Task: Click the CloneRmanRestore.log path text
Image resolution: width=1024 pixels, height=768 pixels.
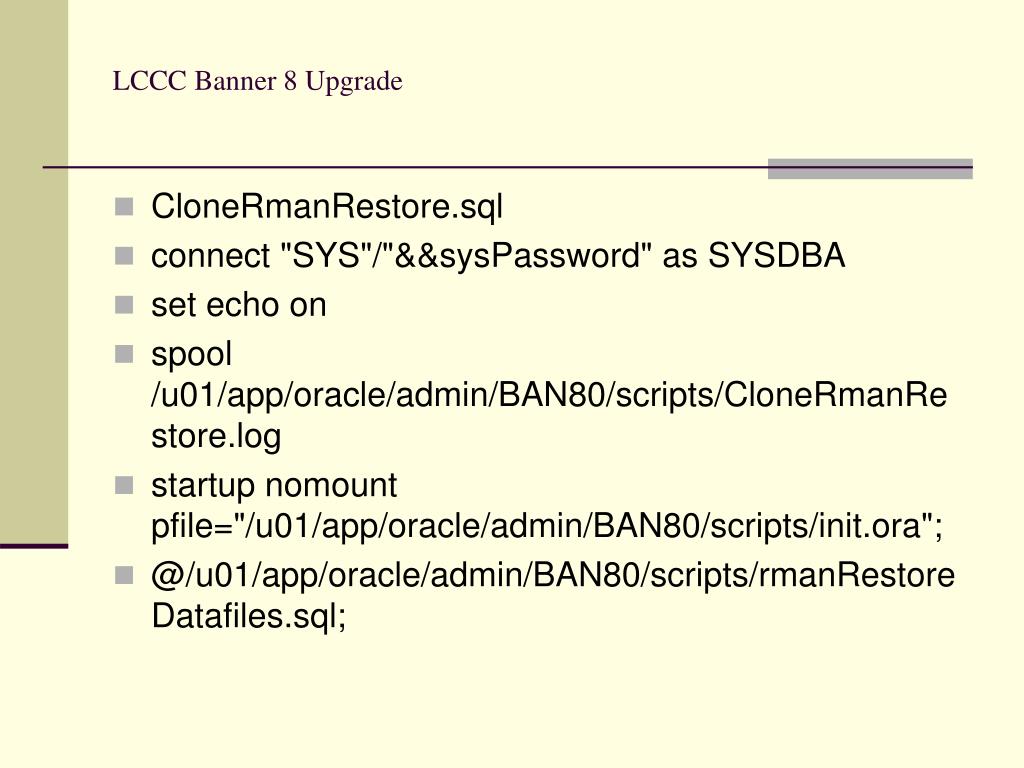Action: tap(549, 396)
